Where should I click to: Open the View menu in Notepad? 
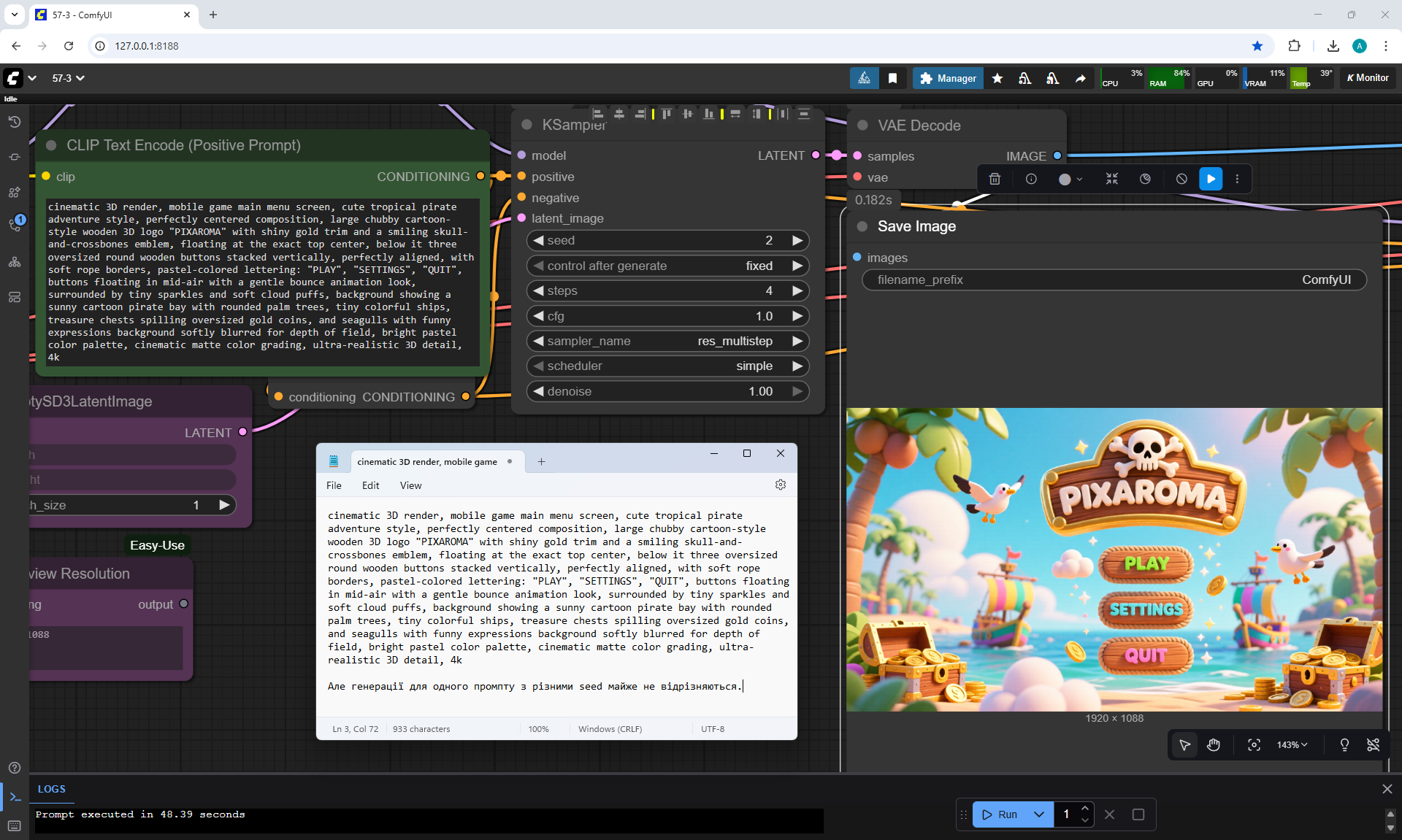tap(410, 485)
